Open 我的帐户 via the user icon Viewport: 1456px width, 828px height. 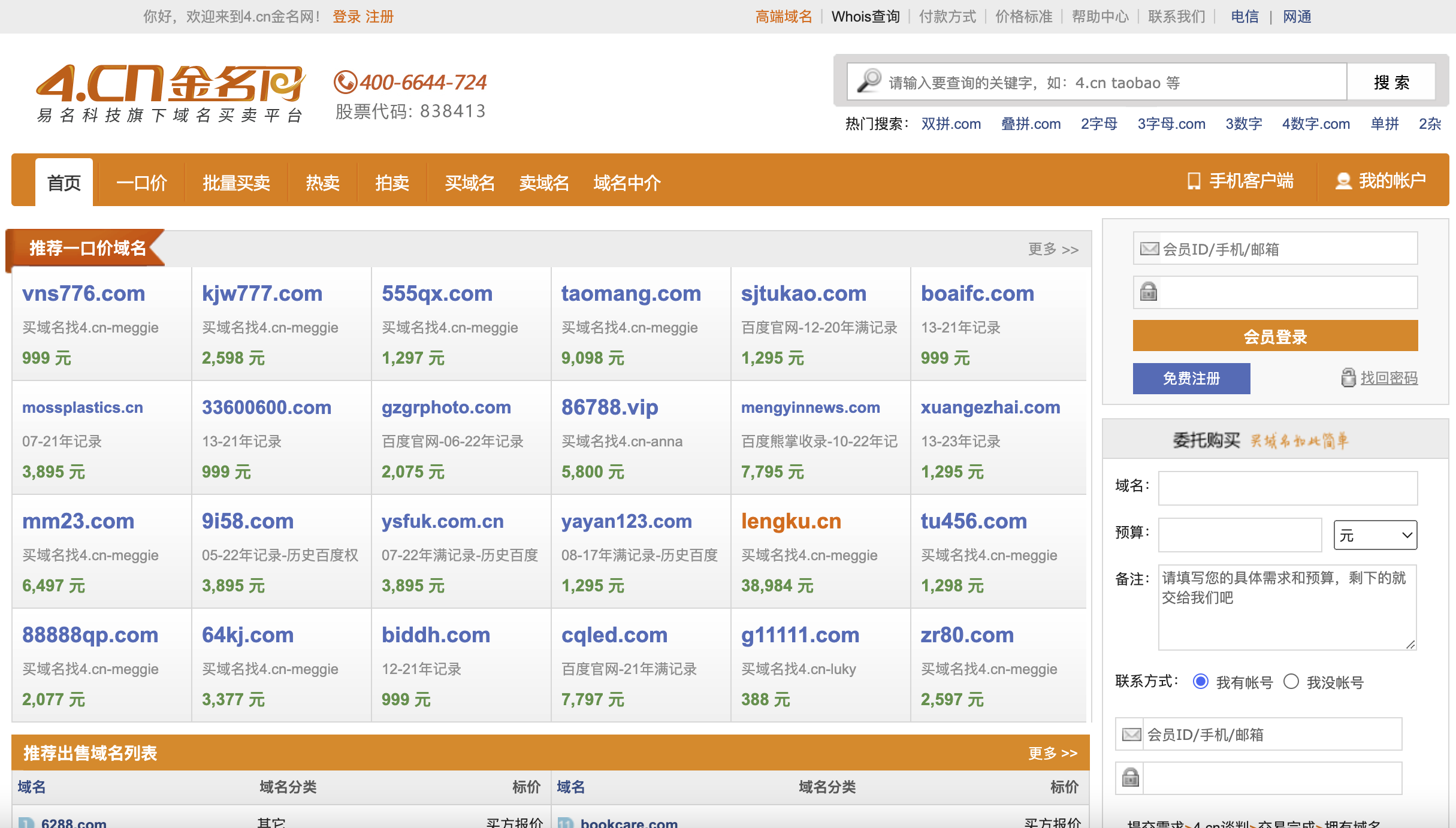[x=1343, y=181]
